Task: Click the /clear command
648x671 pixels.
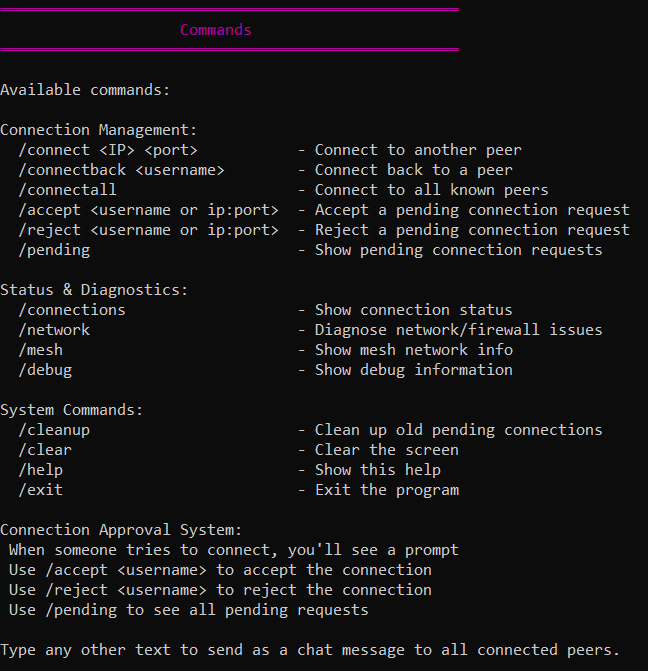Action: pyautogui.click(x=45, y=450)
